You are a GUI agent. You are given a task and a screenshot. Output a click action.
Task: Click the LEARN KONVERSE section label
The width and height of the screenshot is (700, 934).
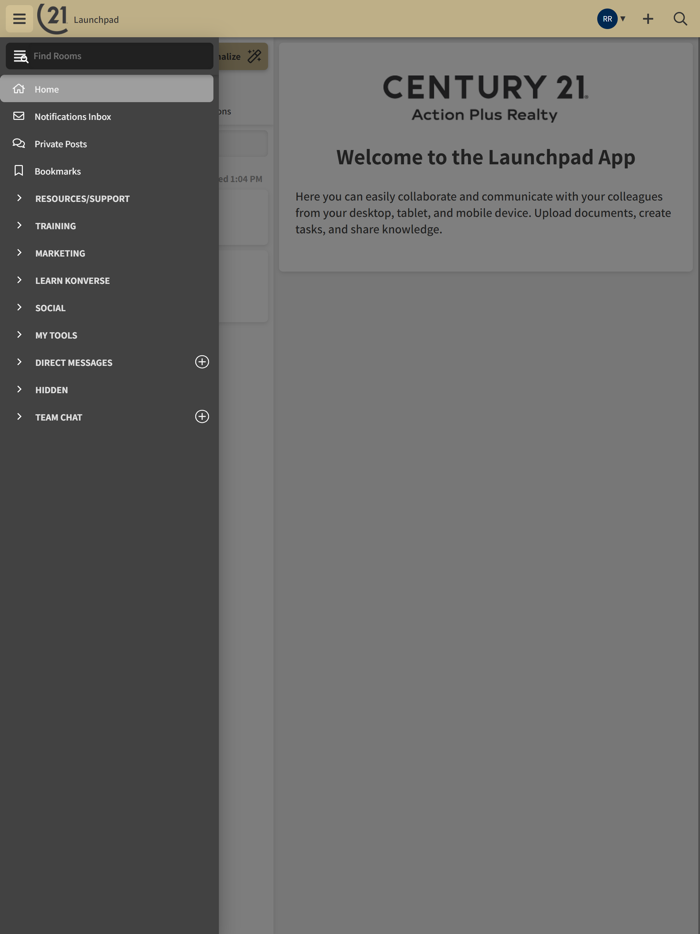click(73, 281)
